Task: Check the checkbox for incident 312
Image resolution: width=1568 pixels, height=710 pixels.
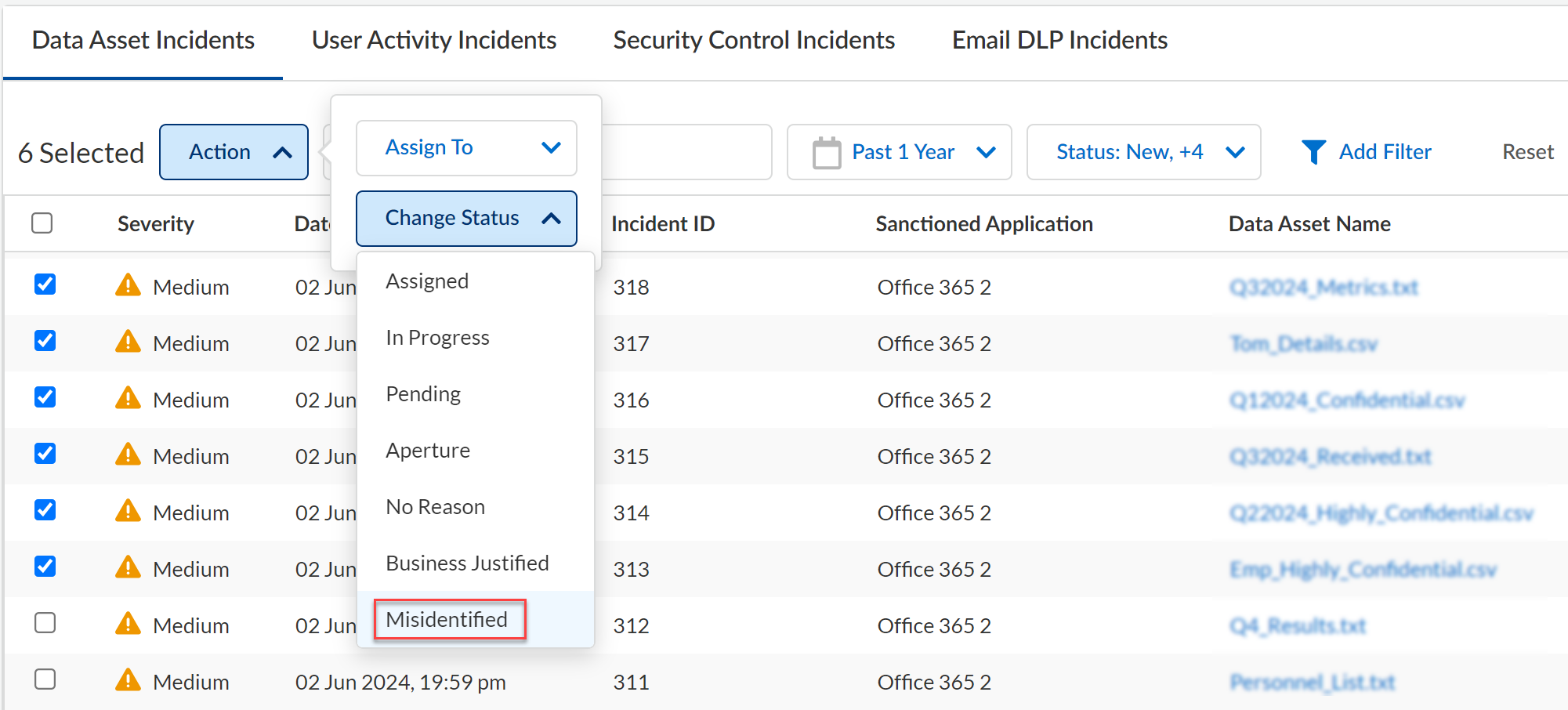Action: (x=45, y=623)
